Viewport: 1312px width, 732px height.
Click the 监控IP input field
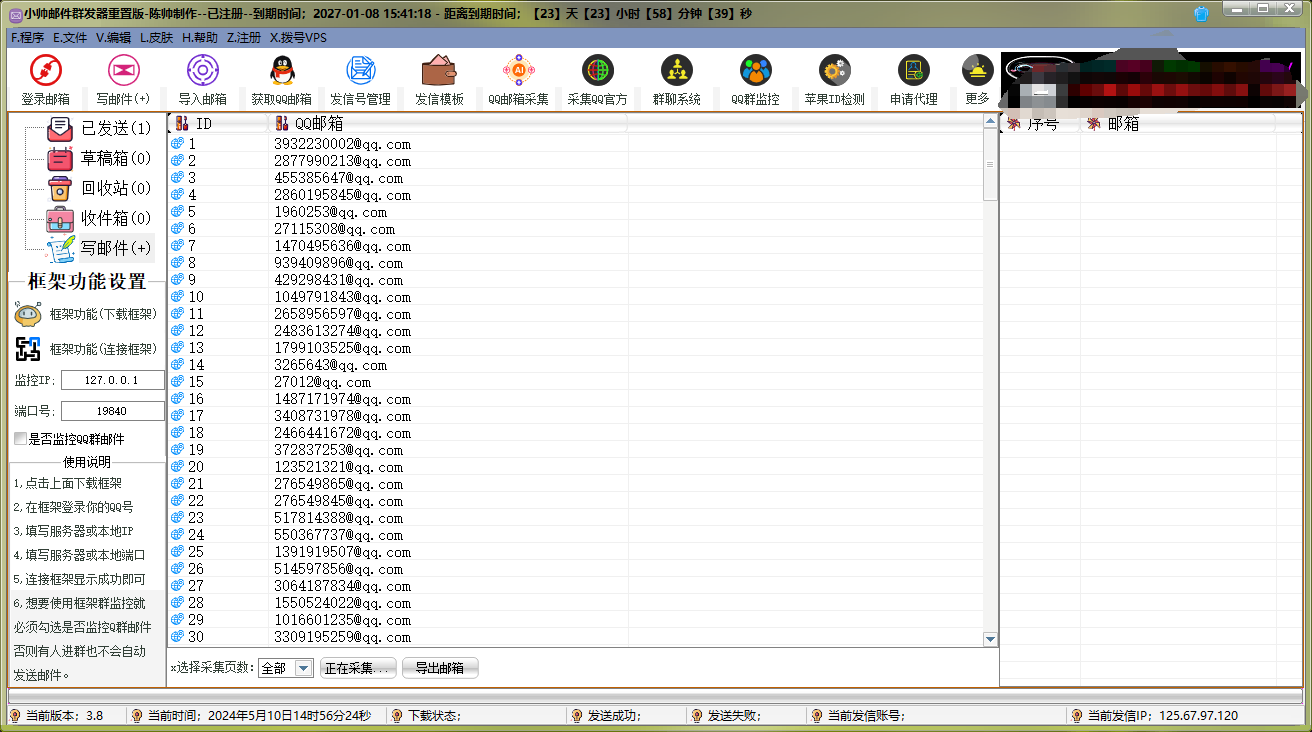click(x=113, y=380)
